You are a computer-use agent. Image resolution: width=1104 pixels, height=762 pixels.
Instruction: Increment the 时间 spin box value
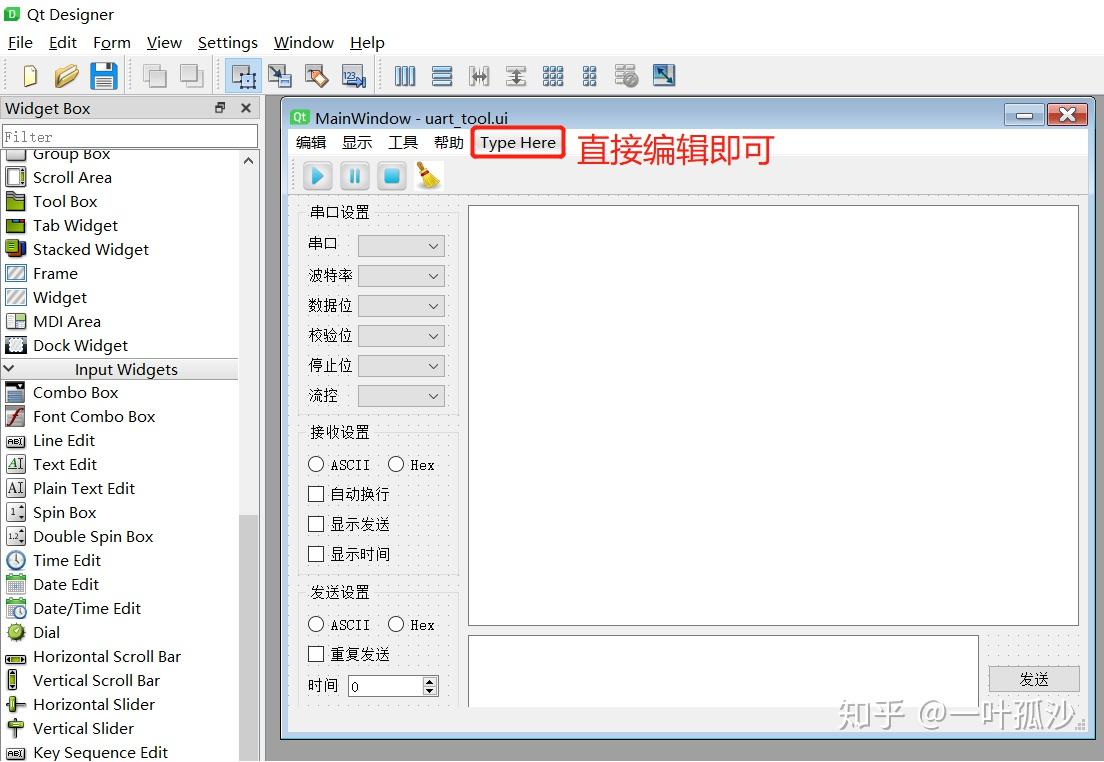431,681
